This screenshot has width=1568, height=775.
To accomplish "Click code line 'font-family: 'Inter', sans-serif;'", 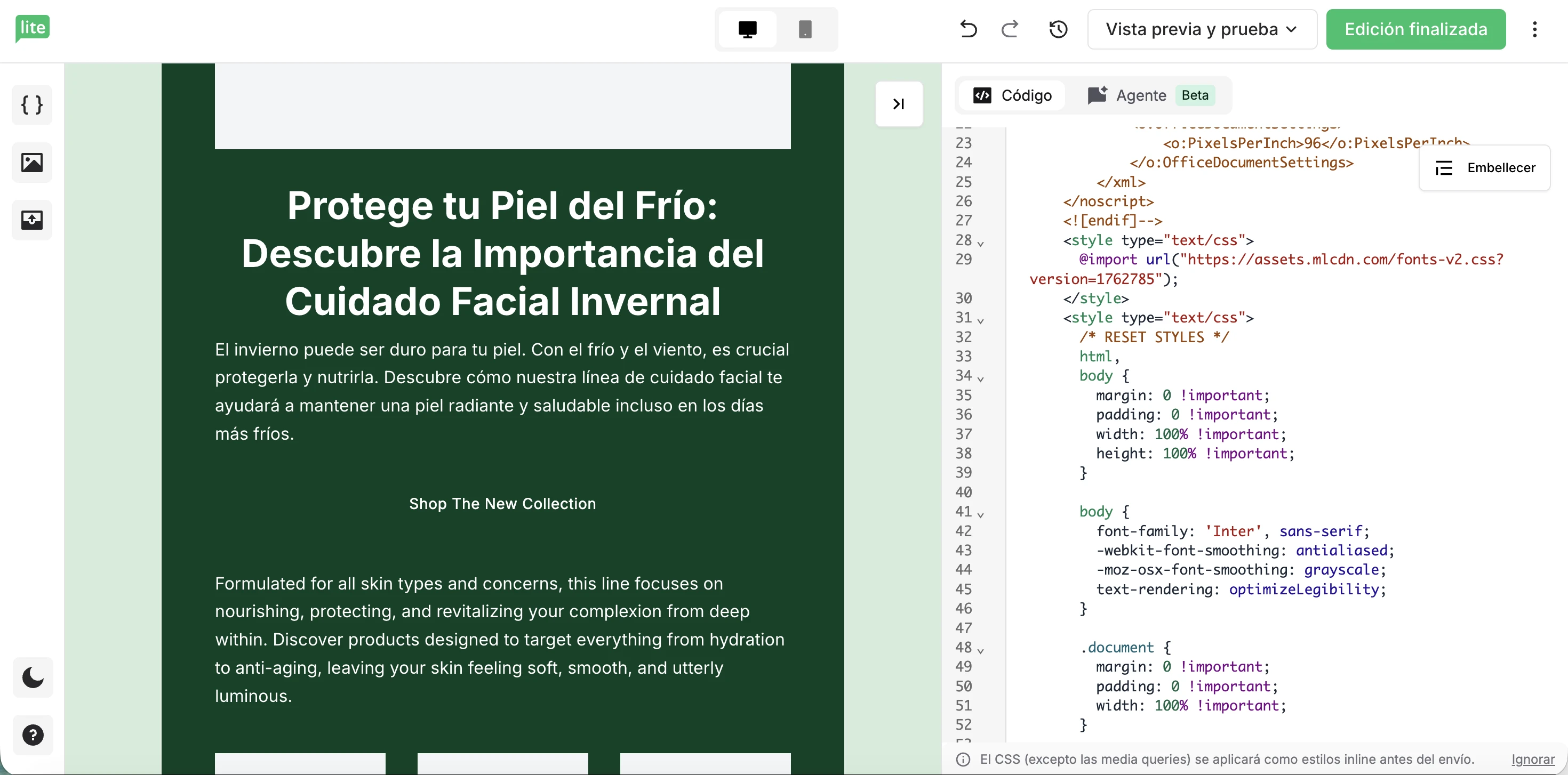I will click(x=1233, y=531).
